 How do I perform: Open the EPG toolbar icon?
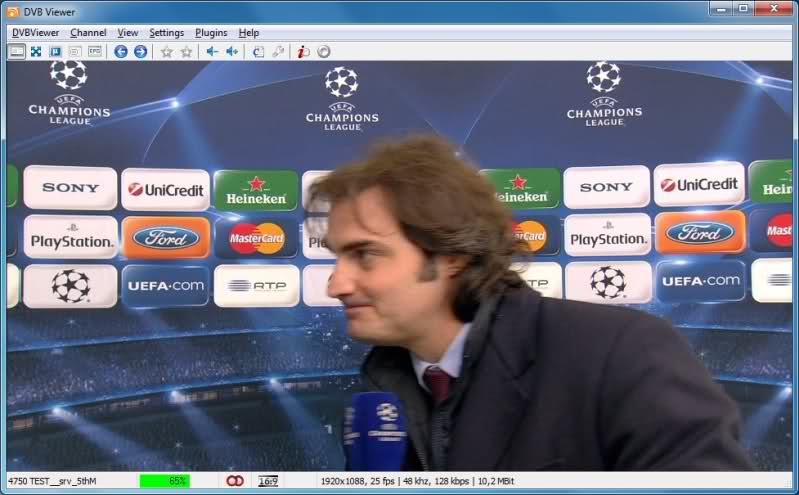coord(95,51)
